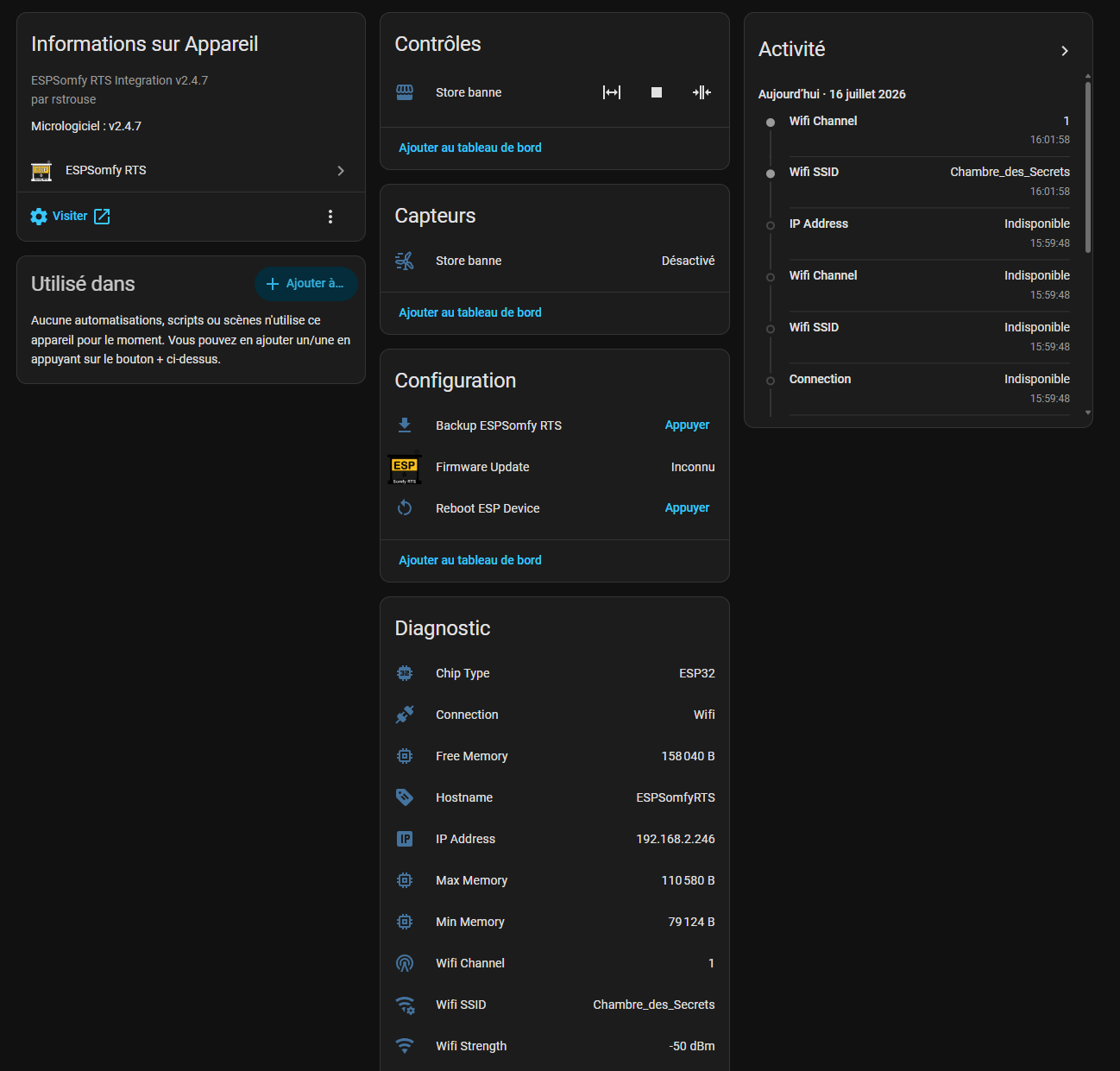Click the ESPSomfy RTS integration row label
Screen dimensions: 1120x1071
click(106, 170)
